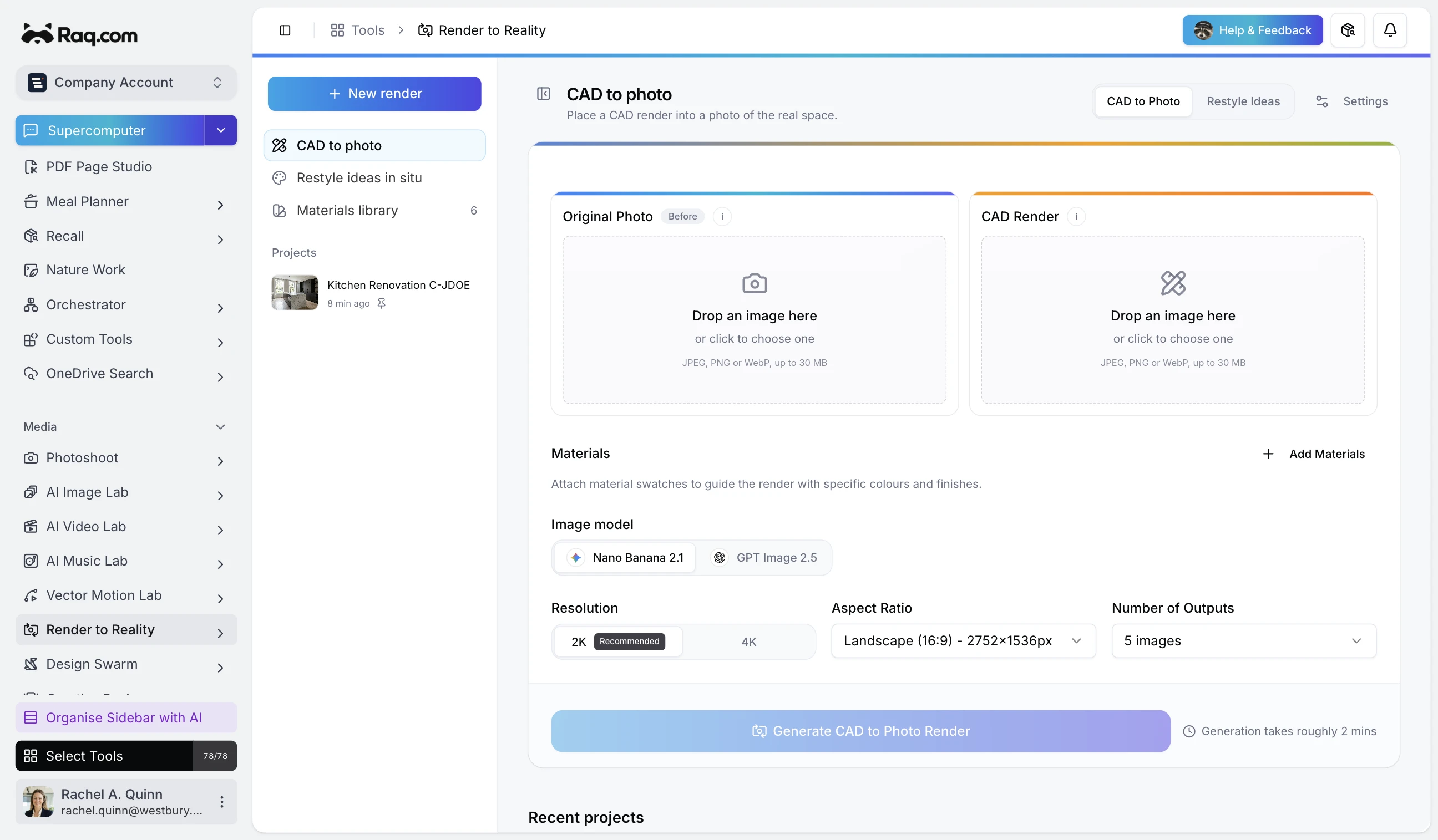The width and height of the screenshot is (1438, 840).
Task: Click the CAD Render info icon
Action: pos(1076,217)
